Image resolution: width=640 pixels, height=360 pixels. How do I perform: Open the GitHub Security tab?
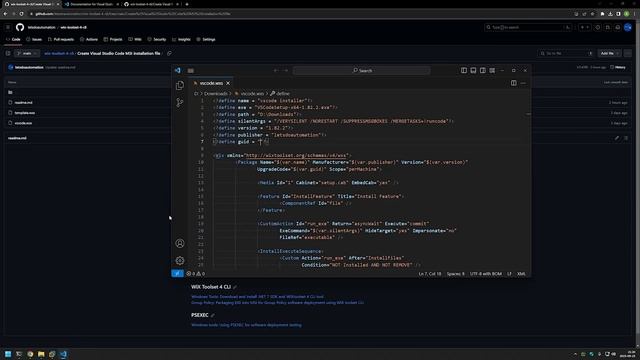pyautogui.click(x=157, y=40)
